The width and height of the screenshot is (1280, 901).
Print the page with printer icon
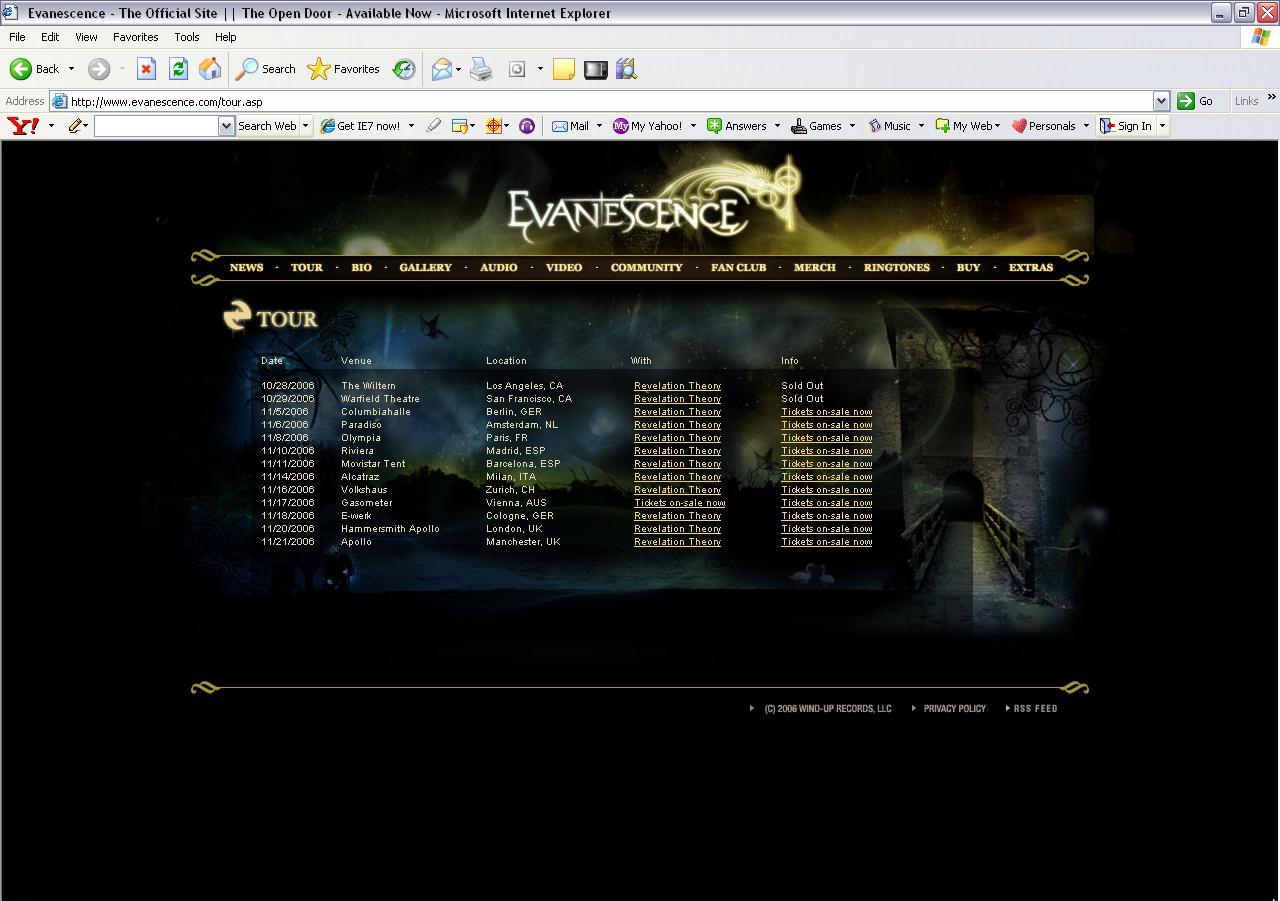(481, 69)
